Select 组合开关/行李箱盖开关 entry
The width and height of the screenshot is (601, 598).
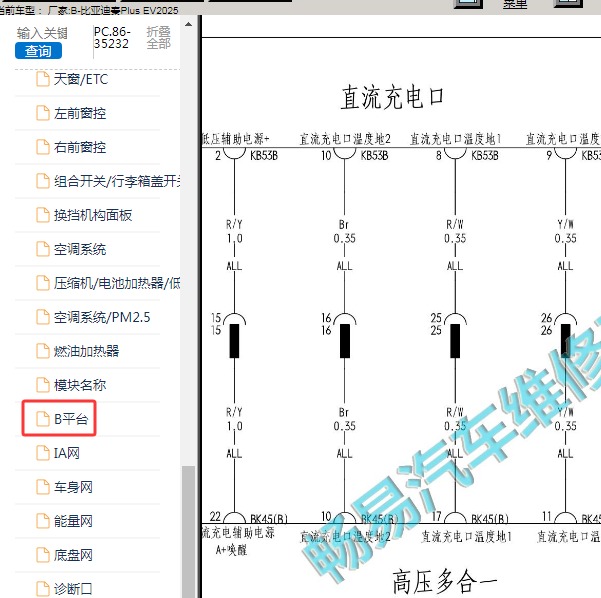point(117,181)
